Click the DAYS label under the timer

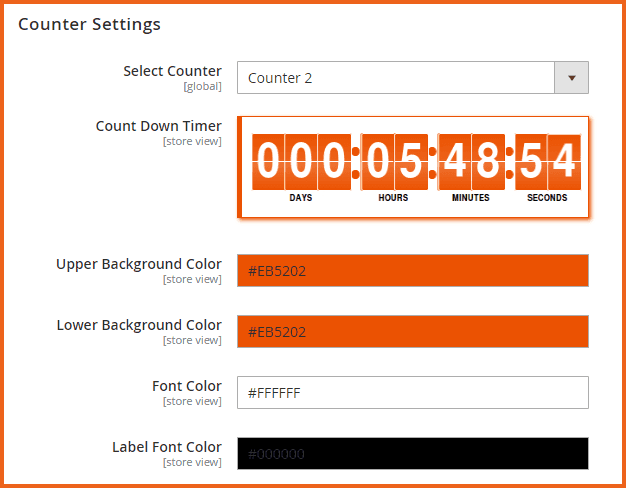click(x=301, y=198)
